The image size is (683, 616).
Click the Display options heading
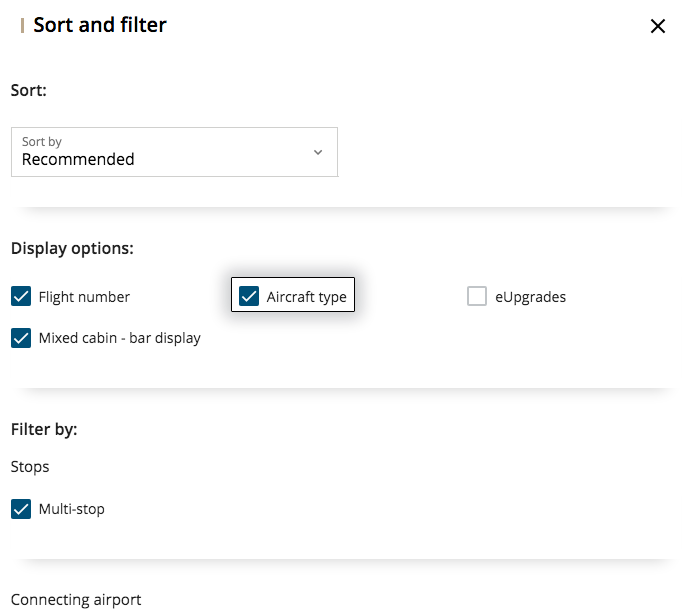[72, 248]
